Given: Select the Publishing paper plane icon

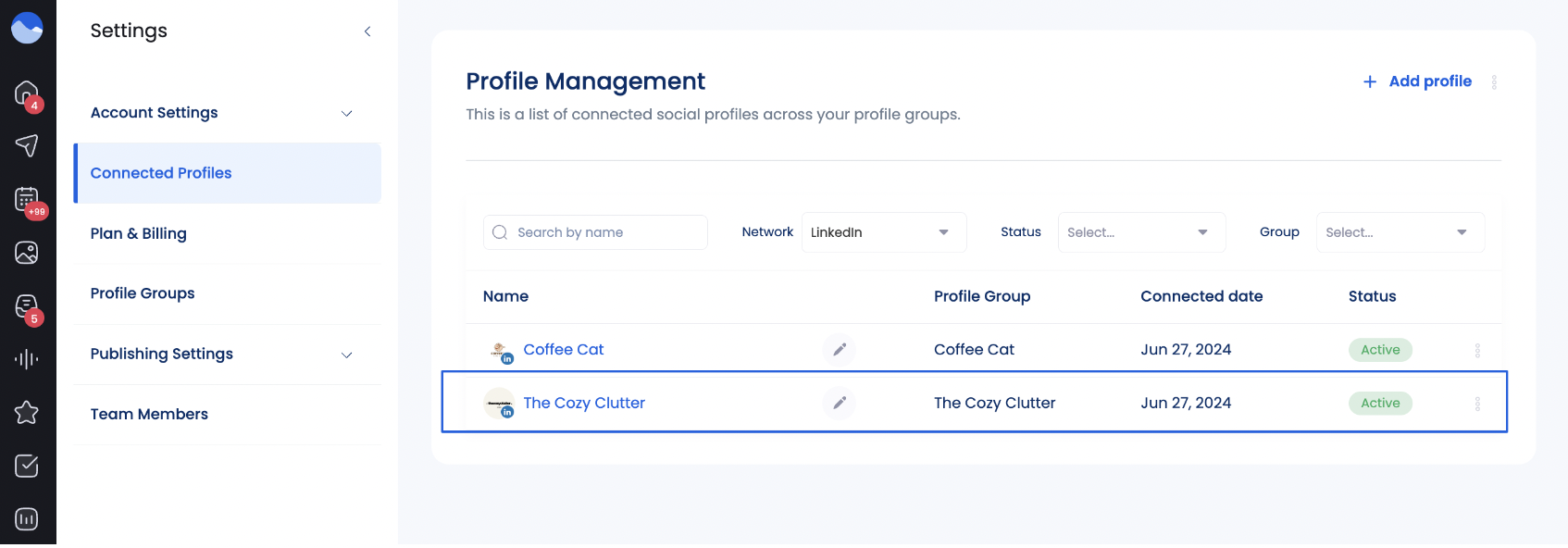Looking at the screenshot, I should tap(27, 146).
